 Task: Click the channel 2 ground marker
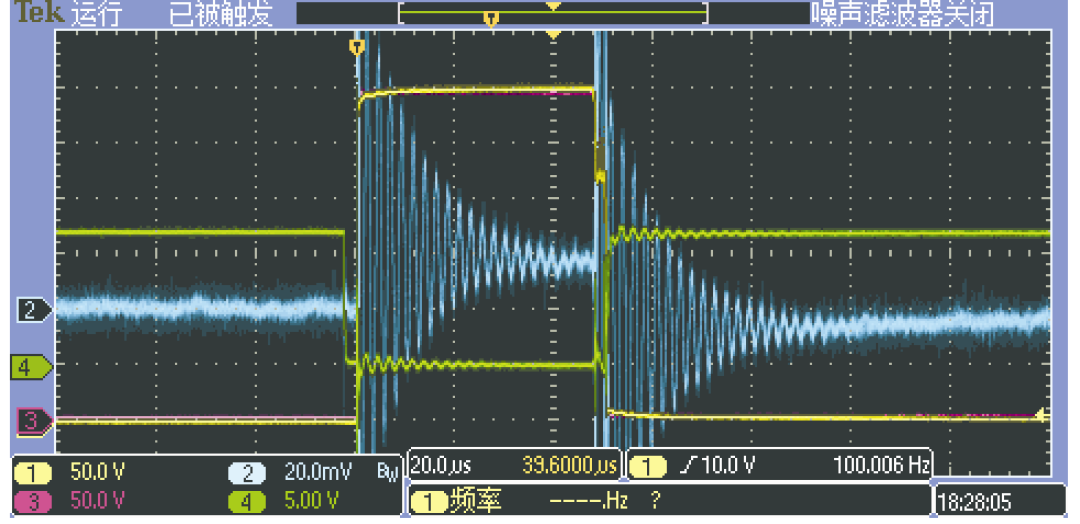tap(31, 311)
